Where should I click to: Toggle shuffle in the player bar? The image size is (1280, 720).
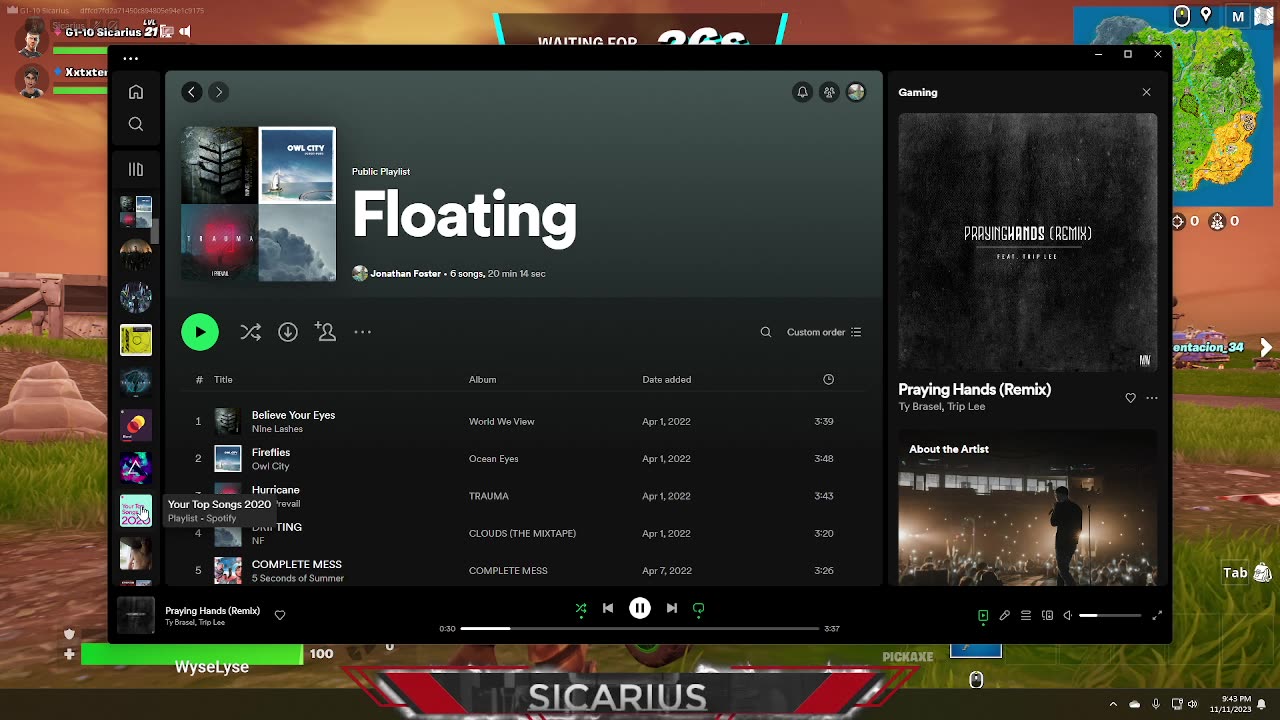tap(581, 608)
